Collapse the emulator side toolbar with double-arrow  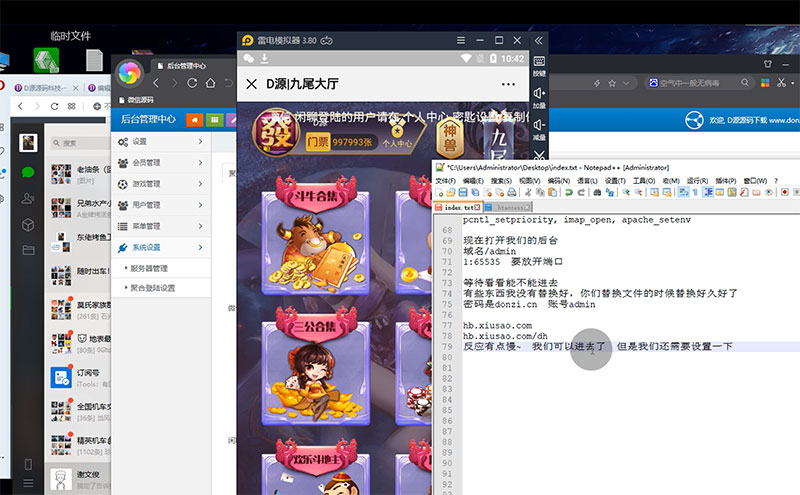click(539, 40)
